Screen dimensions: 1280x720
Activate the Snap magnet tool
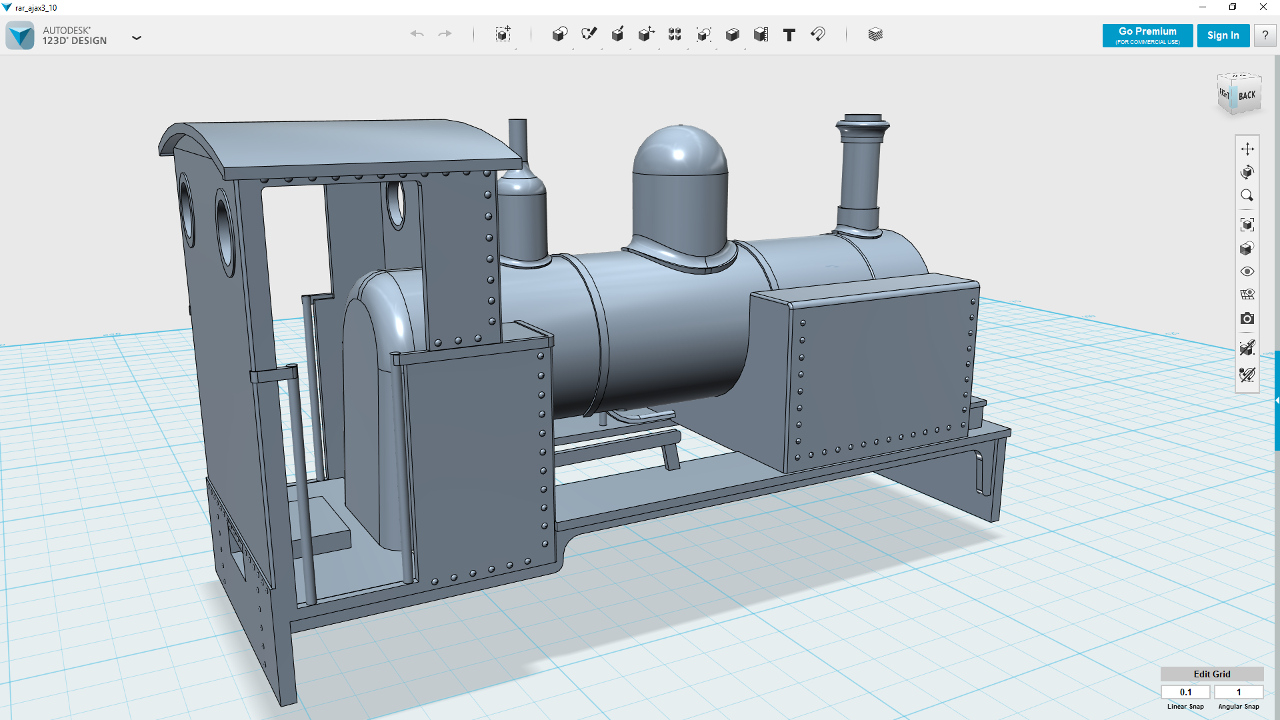[818, 34]
